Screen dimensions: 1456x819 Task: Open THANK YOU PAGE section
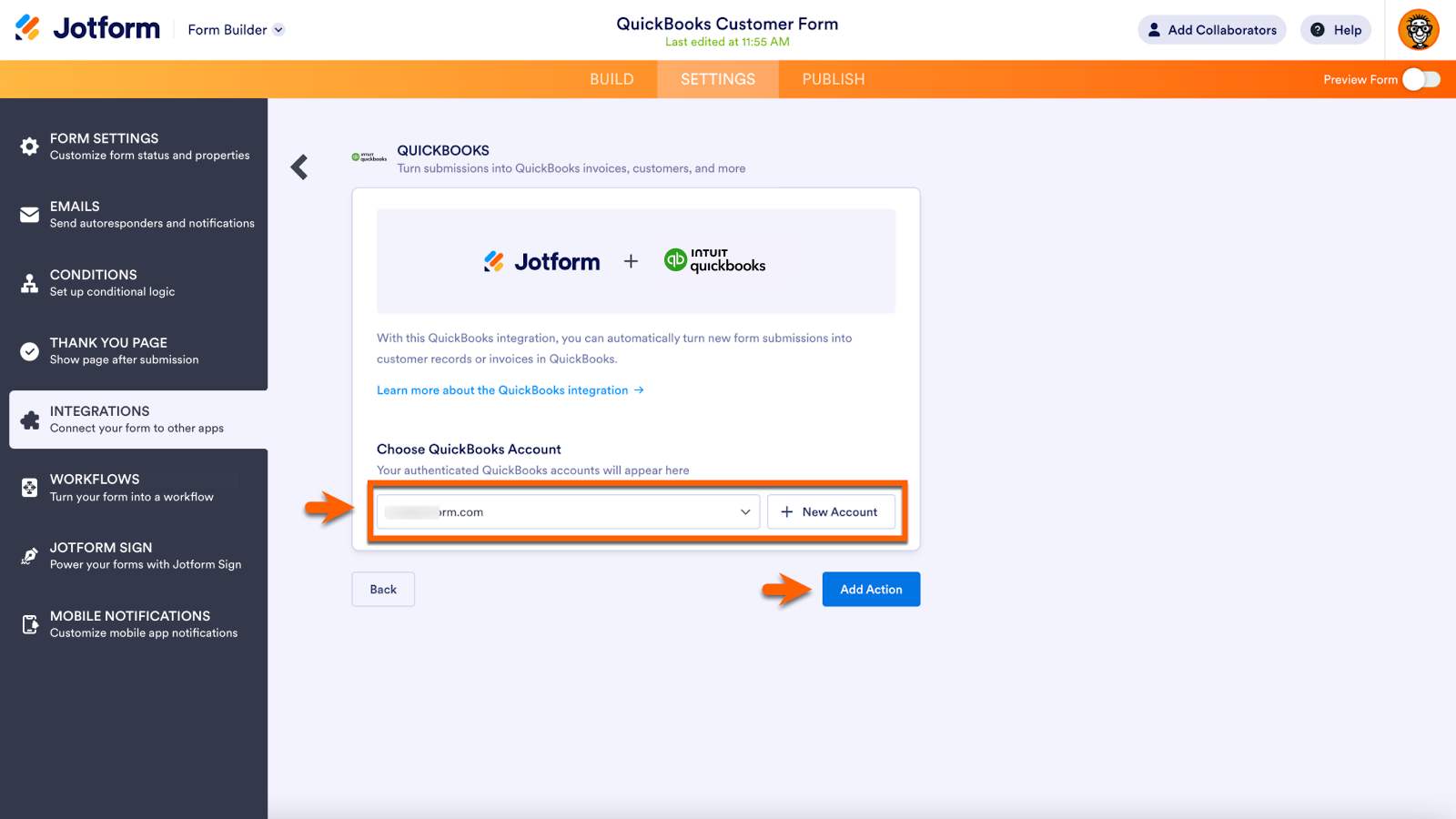click(134, 351)
